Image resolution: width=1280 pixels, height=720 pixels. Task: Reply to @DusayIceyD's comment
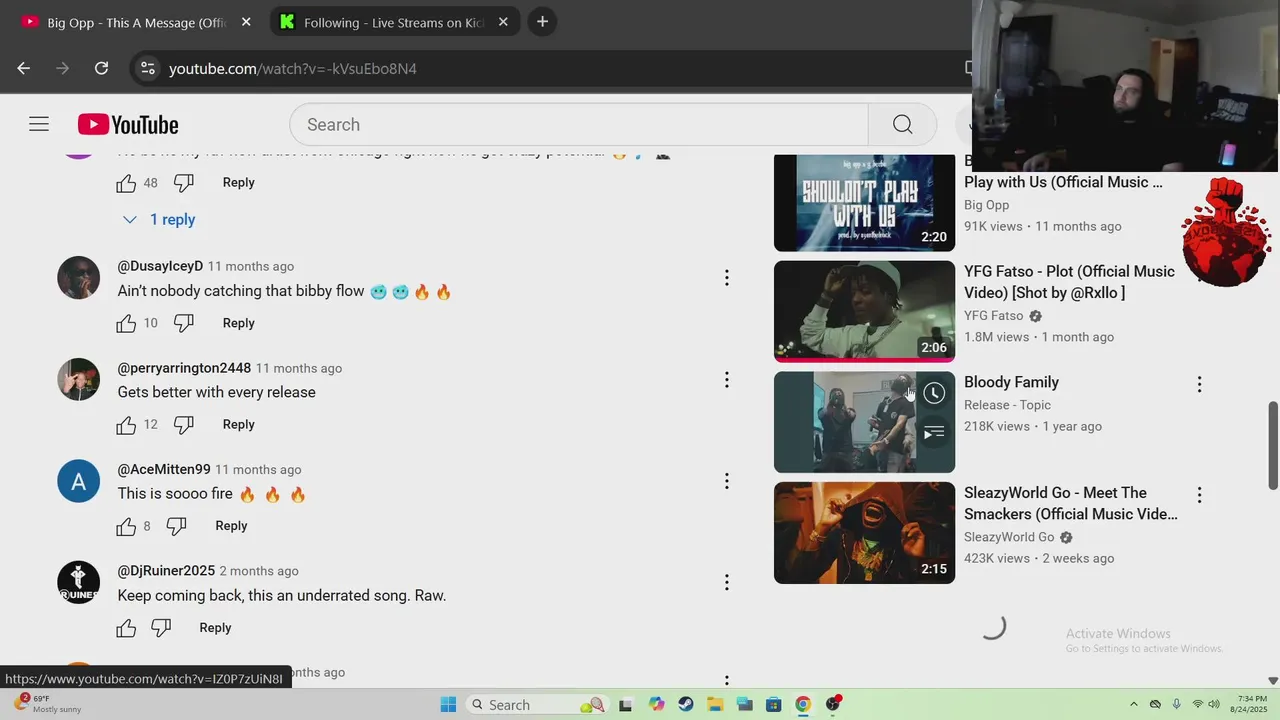238,323
